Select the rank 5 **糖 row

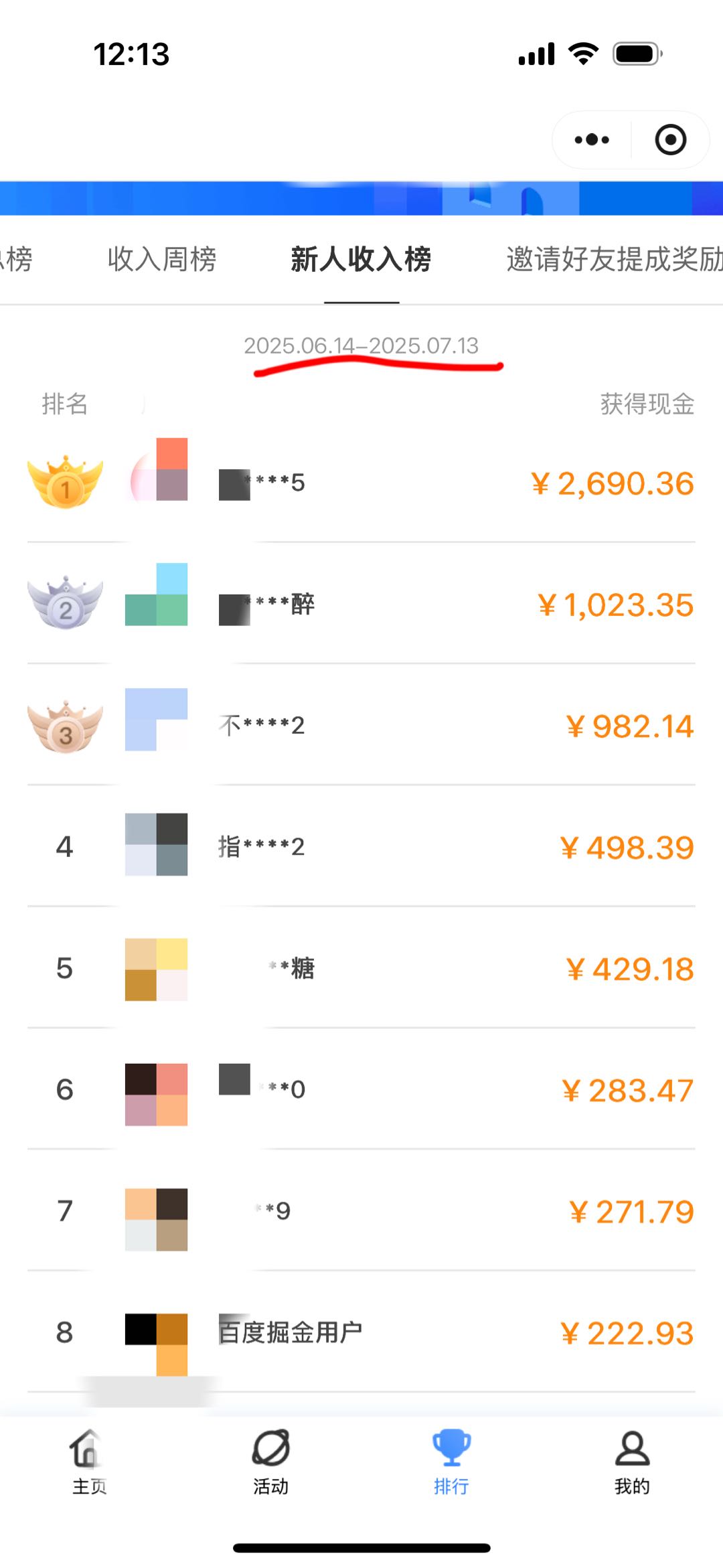tap(361, 969)
